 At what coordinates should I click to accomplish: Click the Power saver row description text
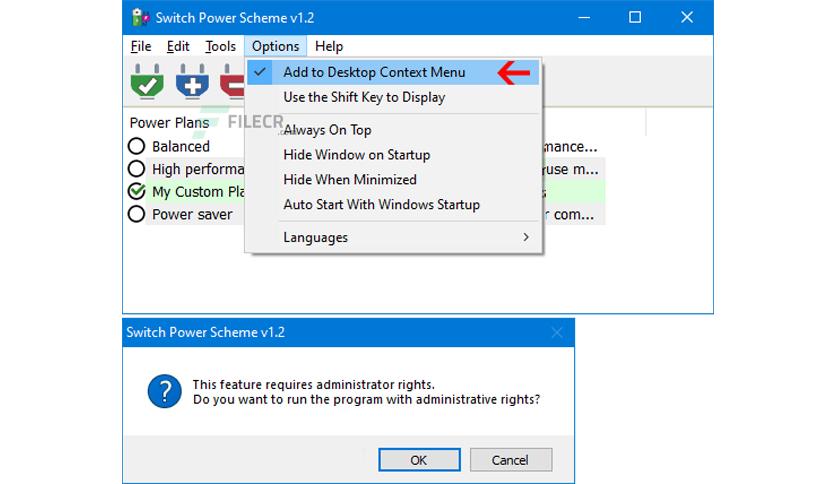click(568, 214)
